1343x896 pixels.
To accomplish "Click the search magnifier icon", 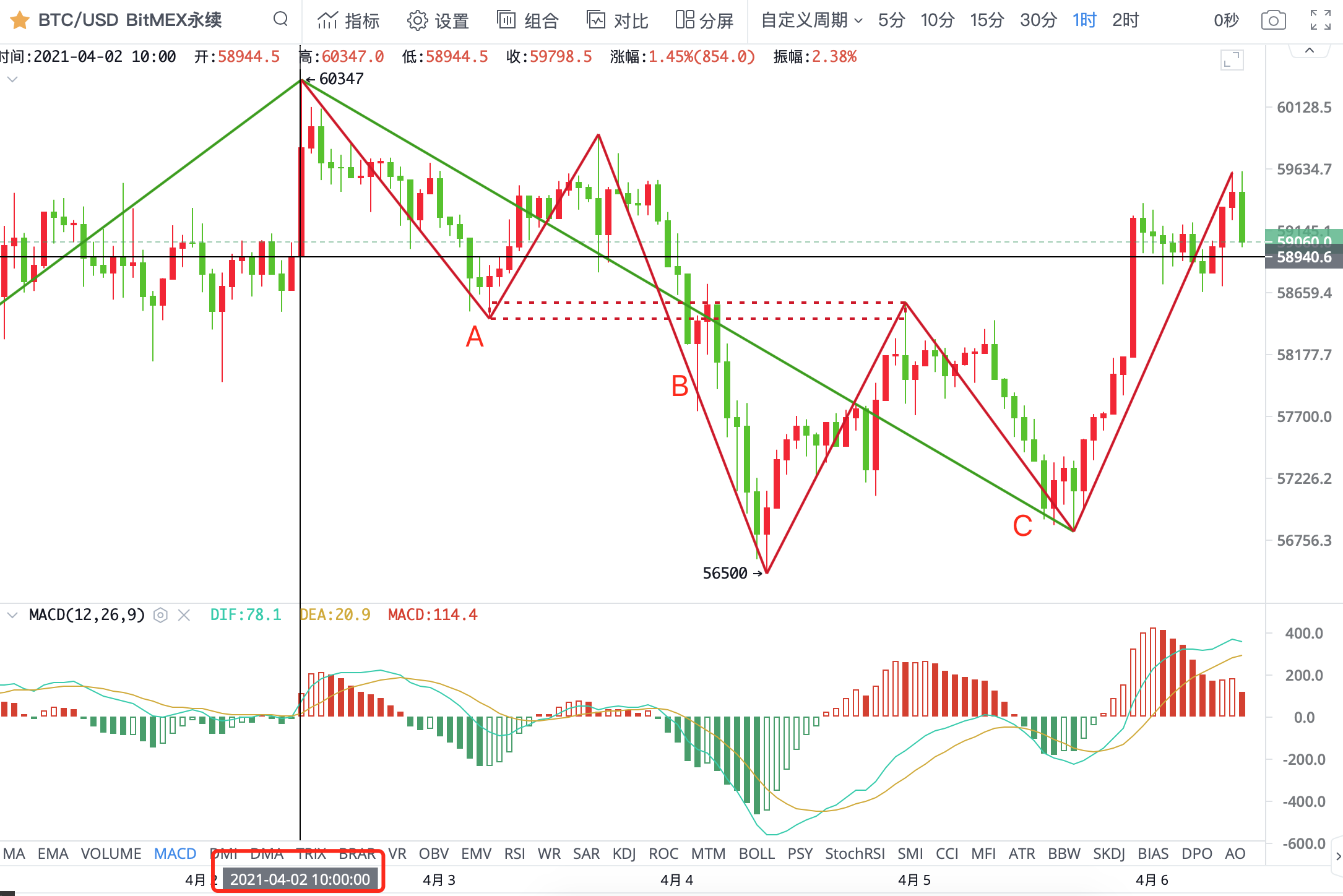I will click(x=280, y=19).
